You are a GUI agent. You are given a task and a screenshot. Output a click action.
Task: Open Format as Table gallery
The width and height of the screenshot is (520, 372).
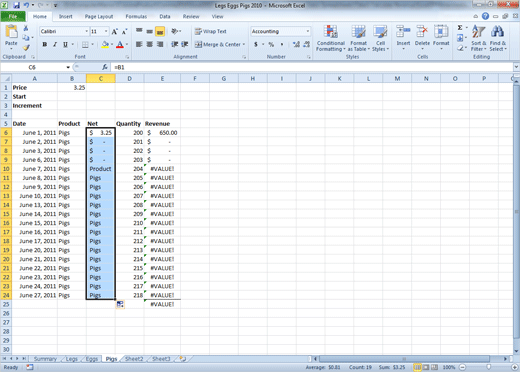point(359,38)
